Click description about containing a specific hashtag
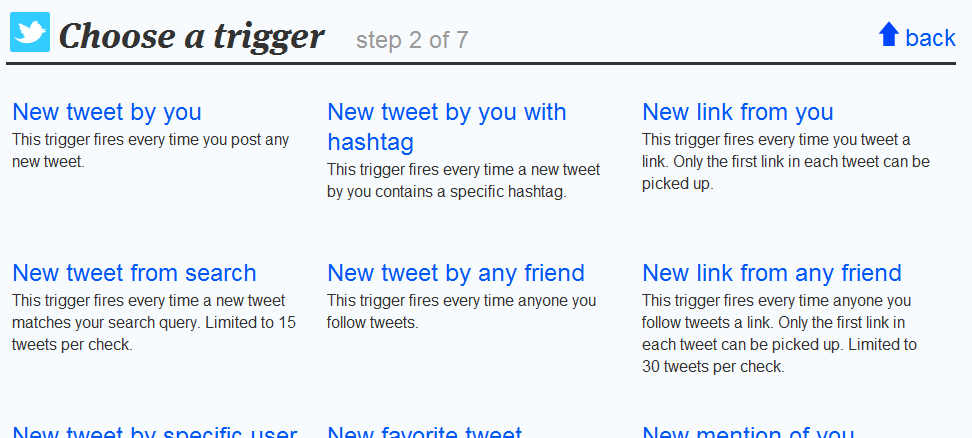 [x=464, y=180]
